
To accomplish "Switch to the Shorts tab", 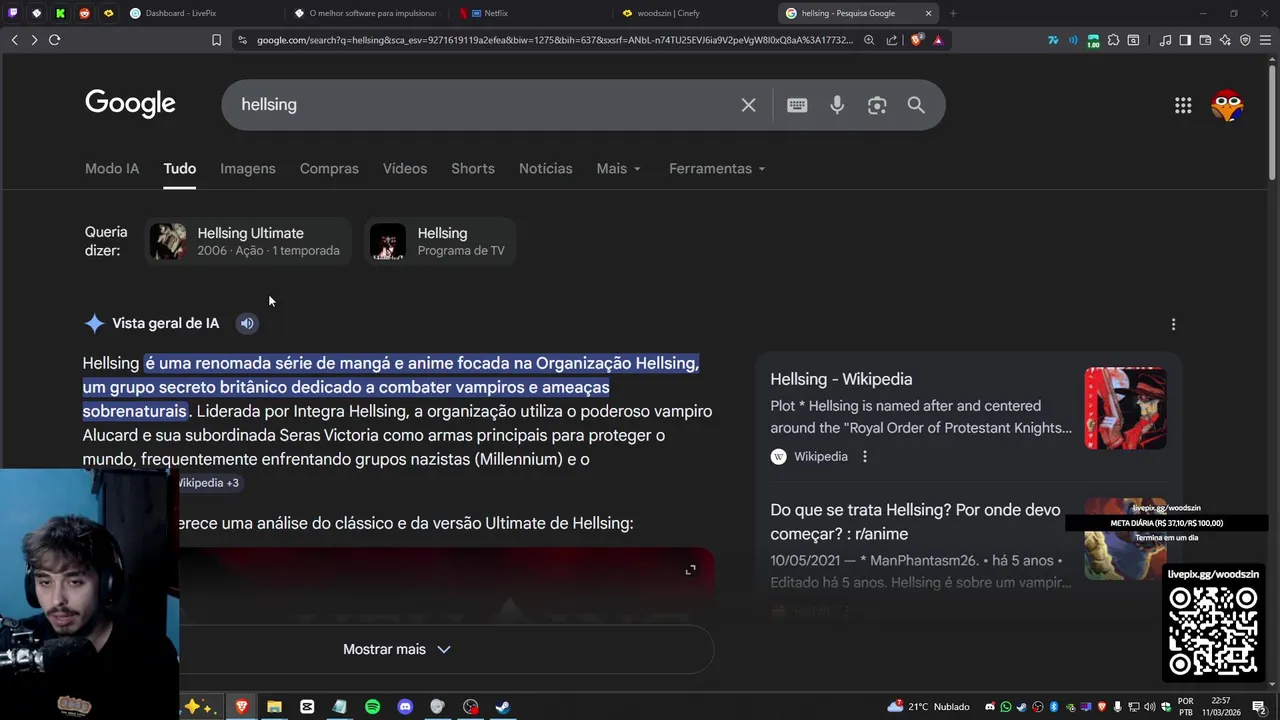I will coord(473,168).
